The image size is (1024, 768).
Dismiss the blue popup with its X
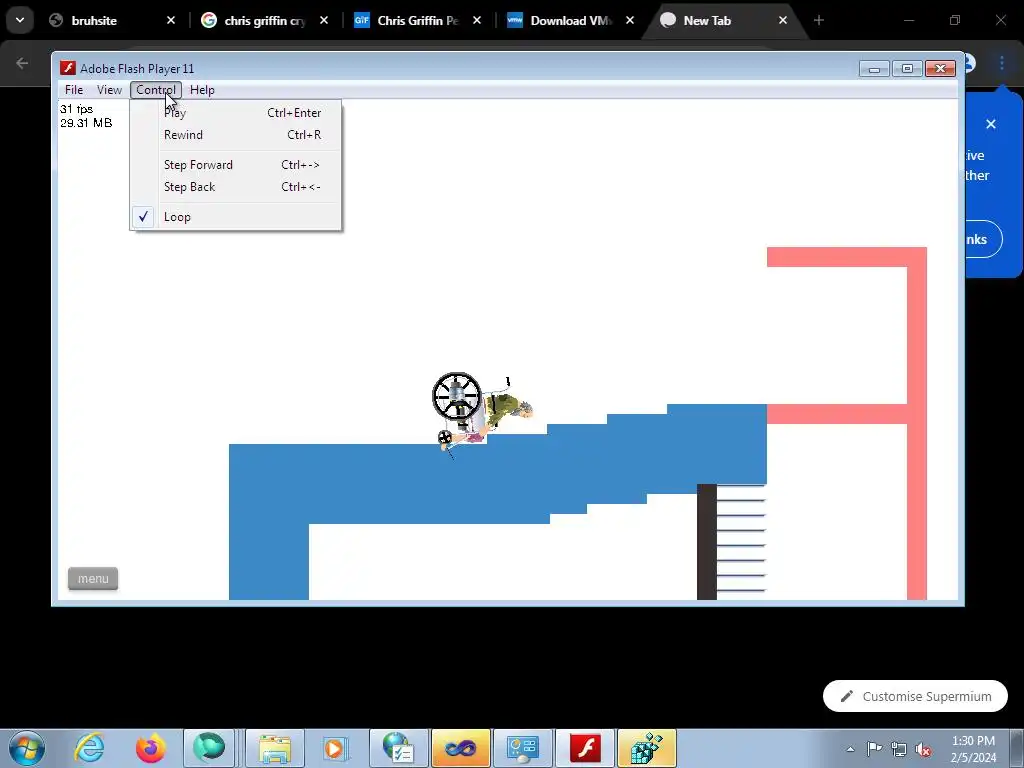[x=991, y=124]
